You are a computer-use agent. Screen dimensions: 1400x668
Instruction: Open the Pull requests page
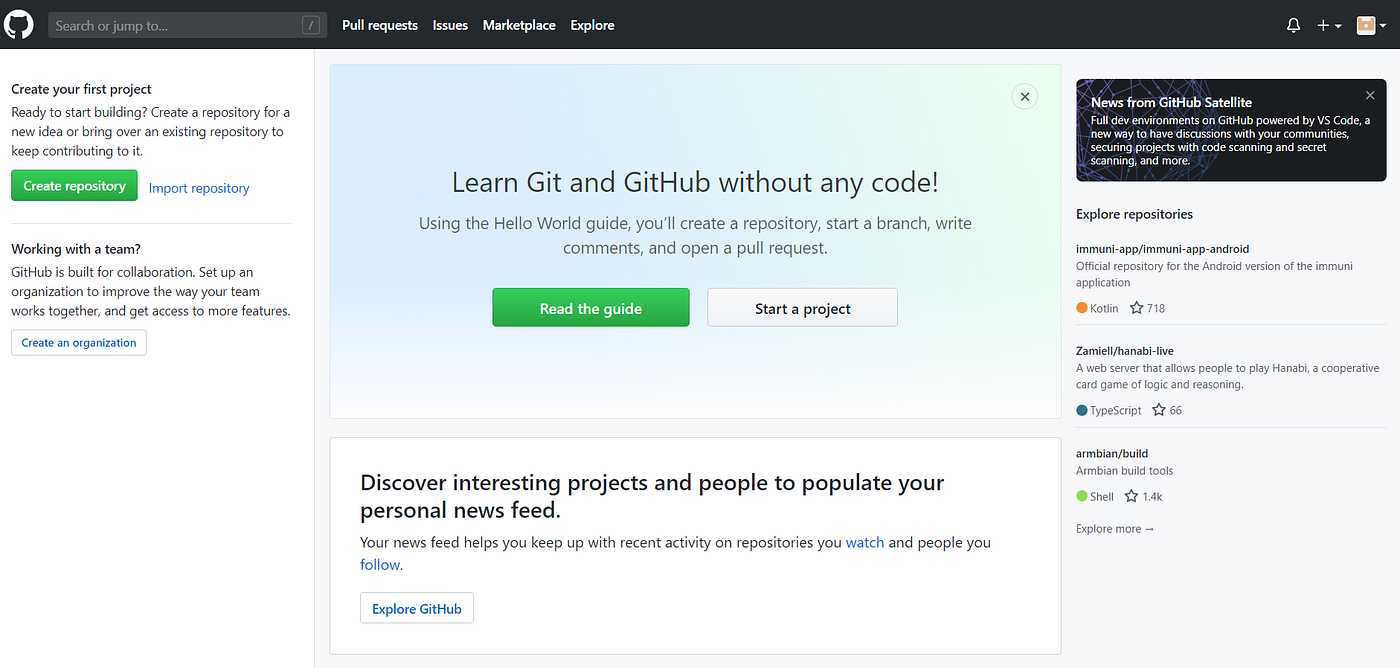click(x=380, y=24)
